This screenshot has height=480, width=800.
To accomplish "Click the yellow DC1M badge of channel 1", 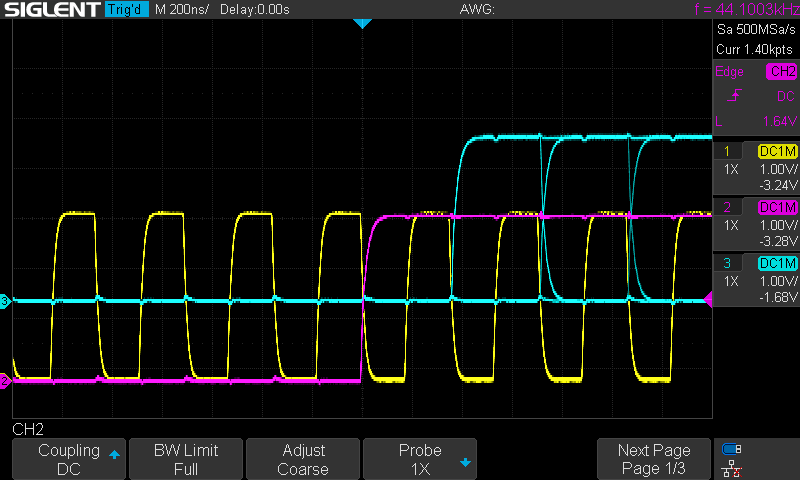I will pos(778,151).
